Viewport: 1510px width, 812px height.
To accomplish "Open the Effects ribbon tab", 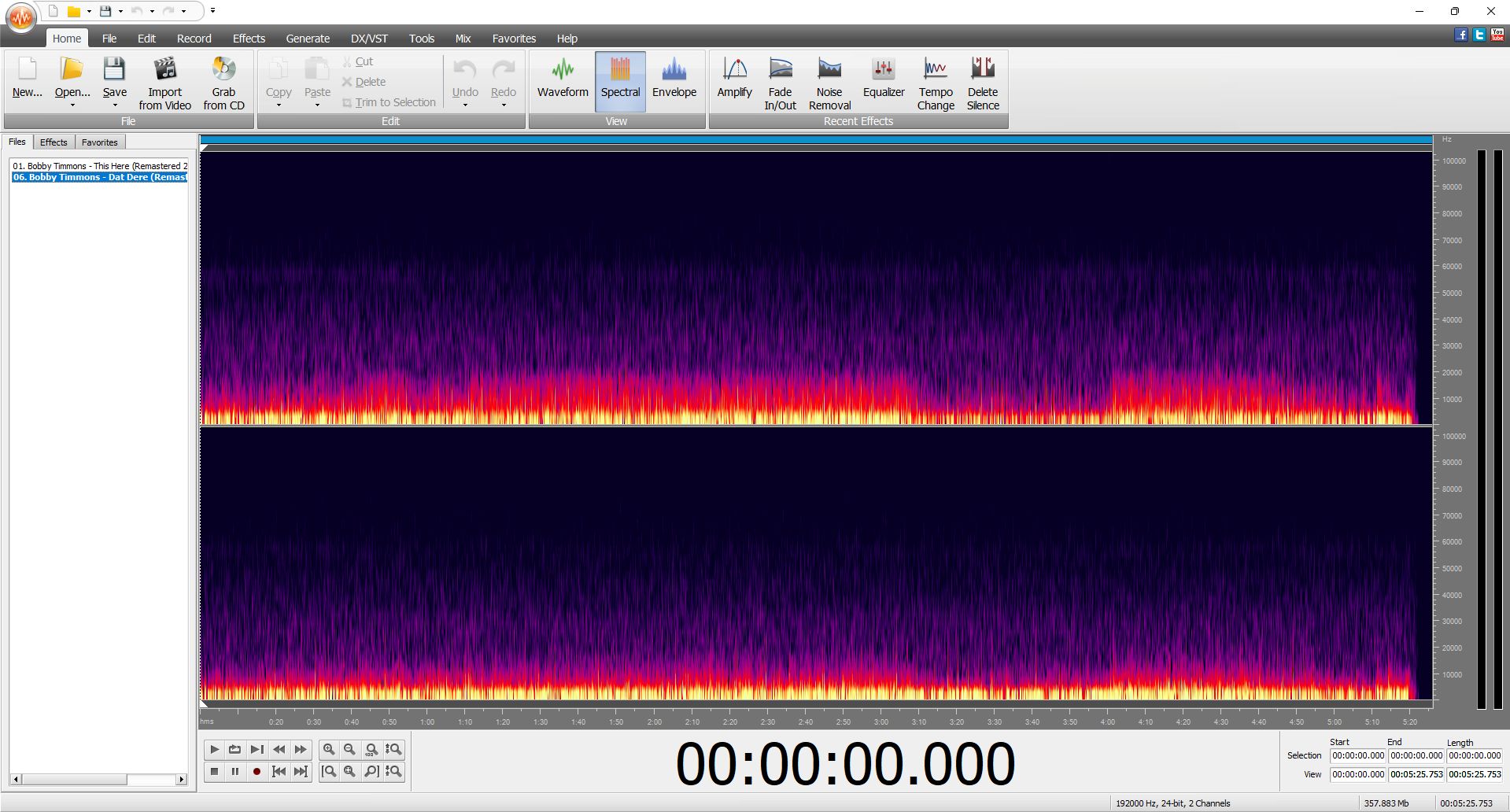I will click(x=249, y=39).
